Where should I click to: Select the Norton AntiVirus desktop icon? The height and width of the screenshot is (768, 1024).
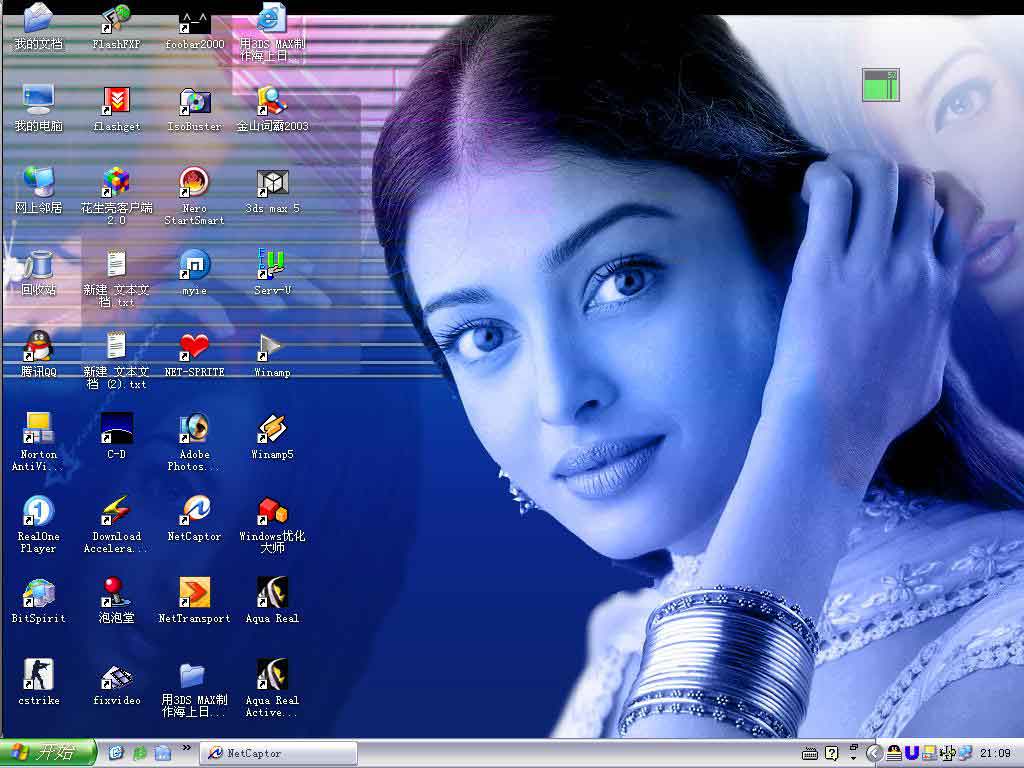(x=38, y=429)
